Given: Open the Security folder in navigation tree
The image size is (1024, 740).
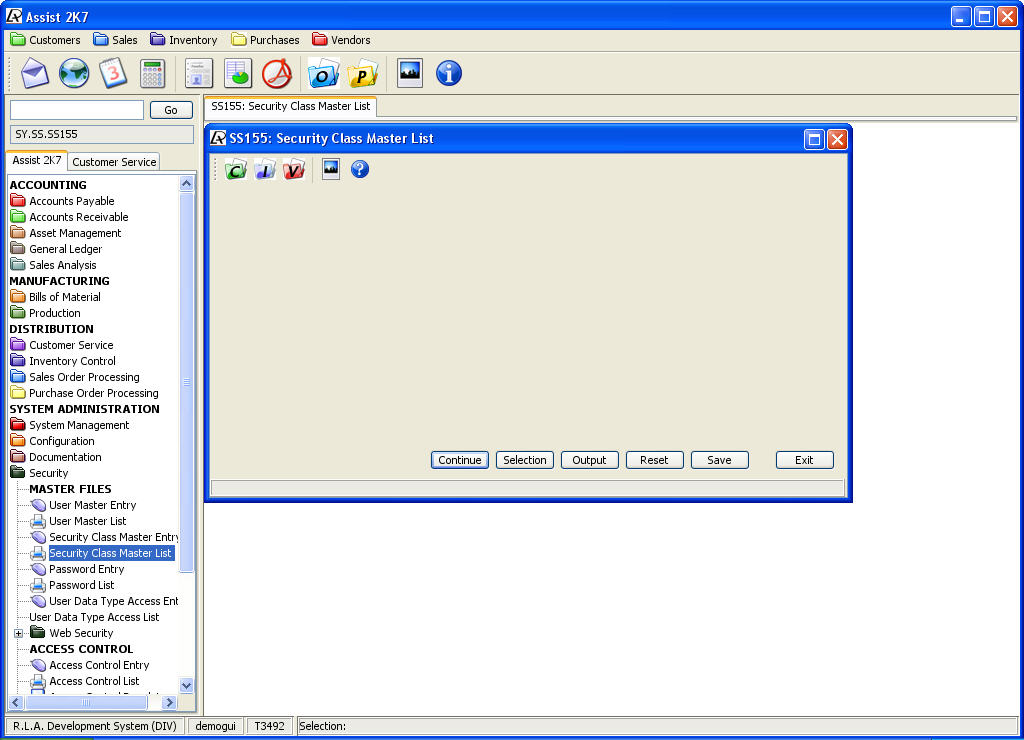Looking at the screenshot, I should click(x=48, y=473).
